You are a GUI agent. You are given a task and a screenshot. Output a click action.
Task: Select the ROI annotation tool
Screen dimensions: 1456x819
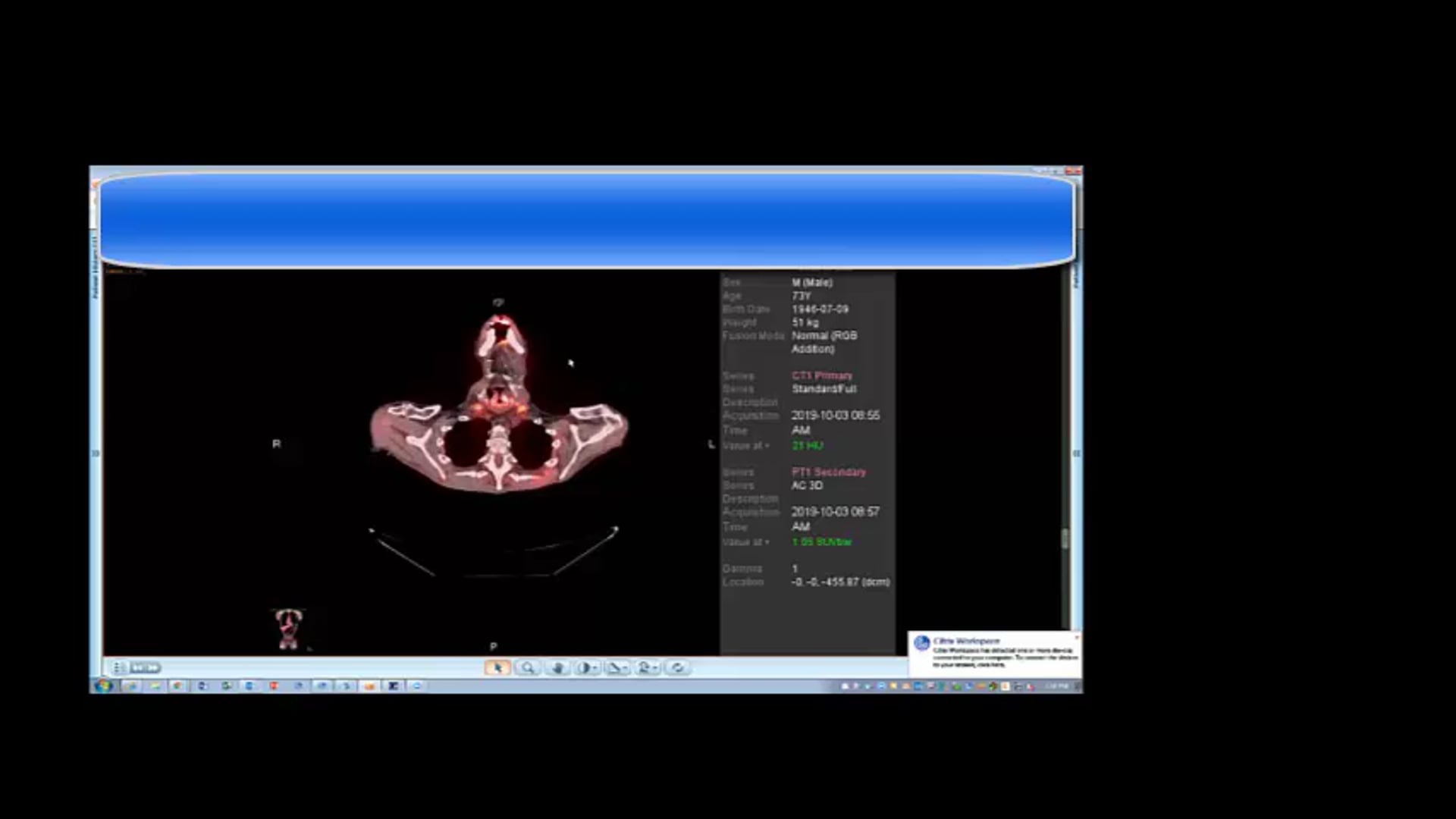point(645,668)
